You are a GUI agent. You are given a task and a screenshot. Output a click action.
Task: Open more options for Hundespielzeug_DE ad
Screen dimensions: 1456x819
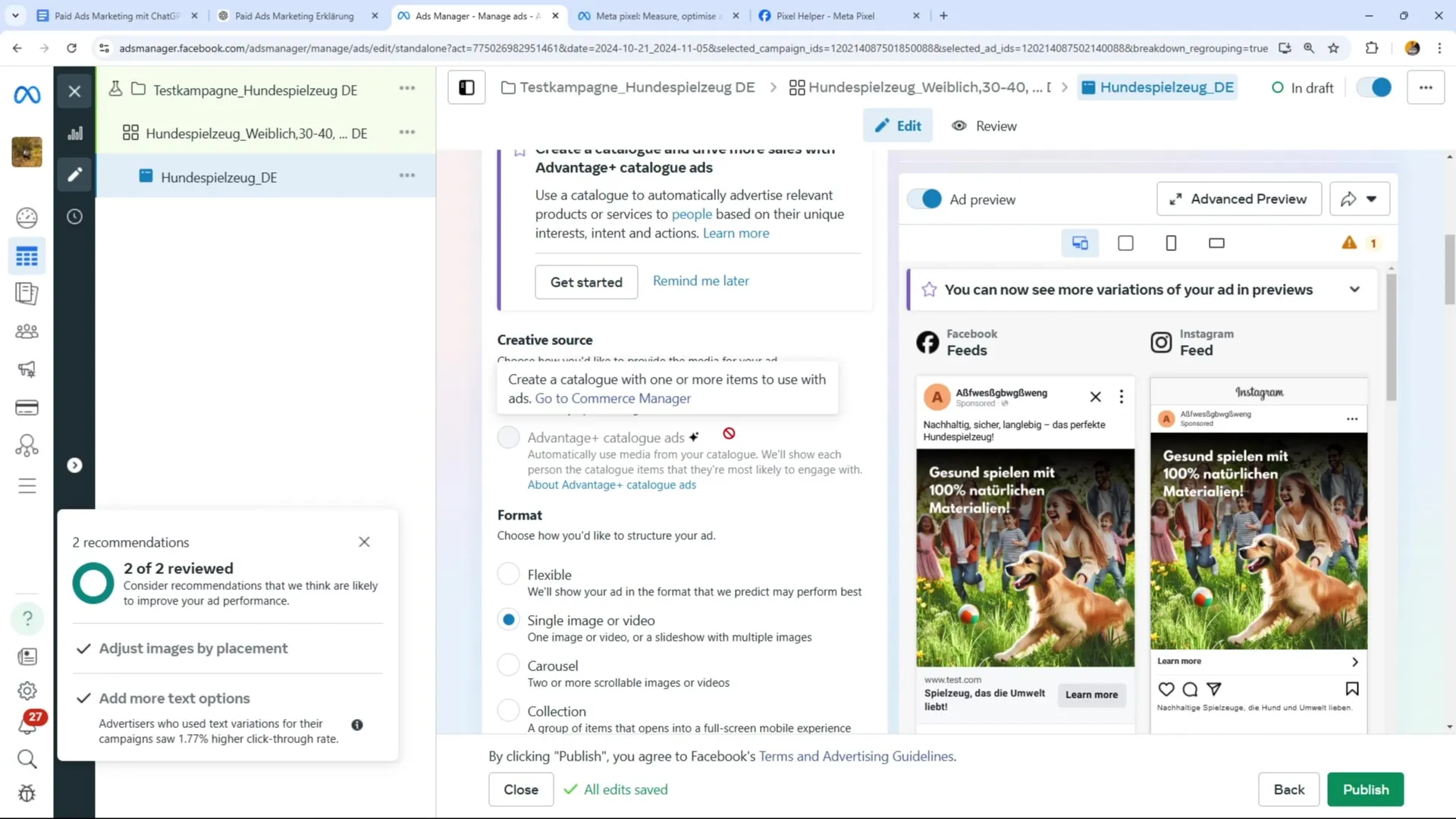coord(407,176)
